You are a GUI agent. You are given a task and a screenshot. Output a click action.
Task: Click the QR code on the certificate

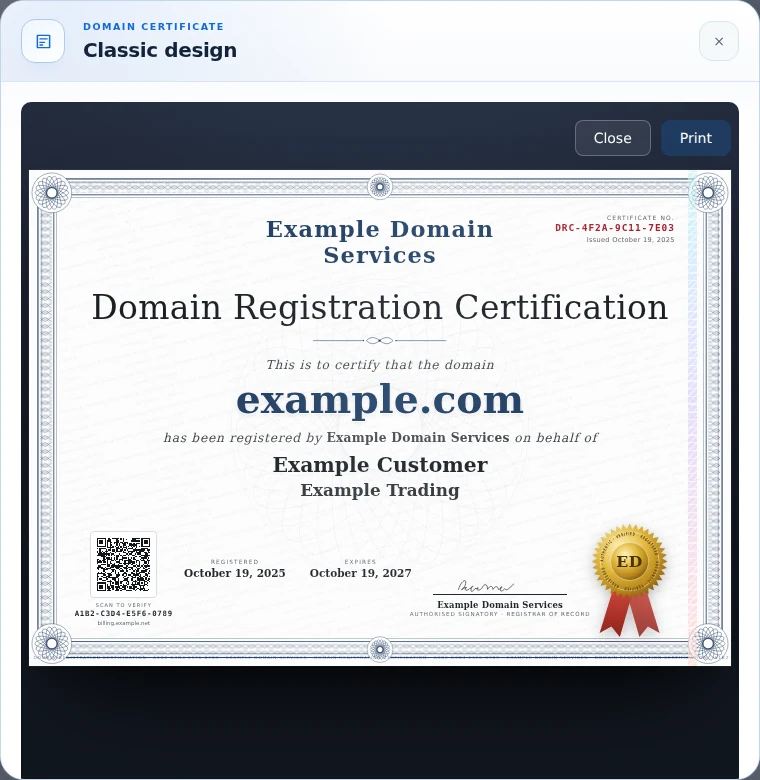point(123,564)
